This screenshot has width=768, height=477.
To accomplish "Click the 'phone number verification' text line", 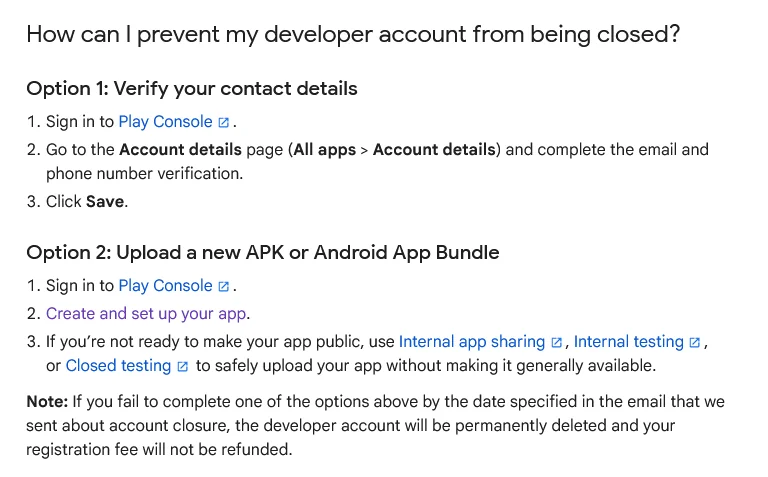I will [x=144, y=174].
